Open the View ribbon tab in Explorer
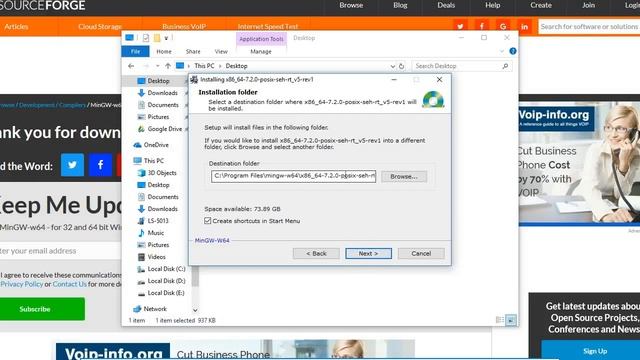 tap(221, 51)
